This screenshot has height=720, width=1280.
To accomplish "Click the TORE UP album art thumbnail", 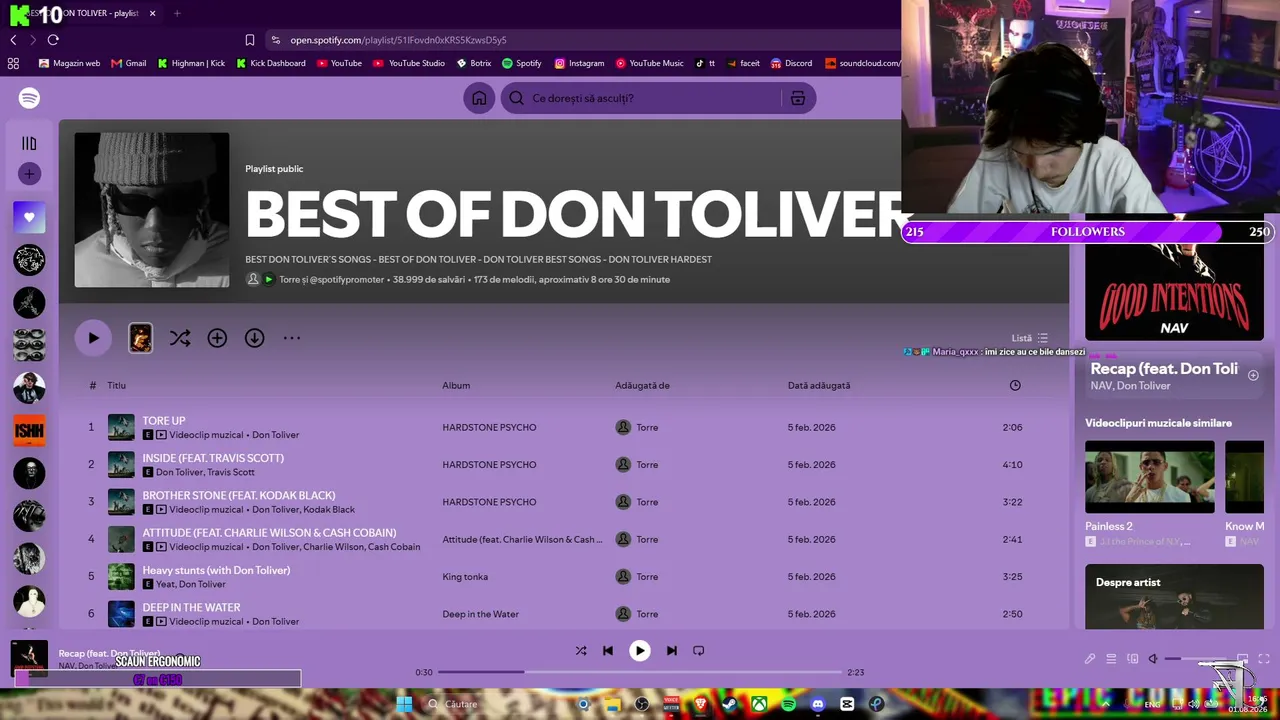I will pos(121,427).
